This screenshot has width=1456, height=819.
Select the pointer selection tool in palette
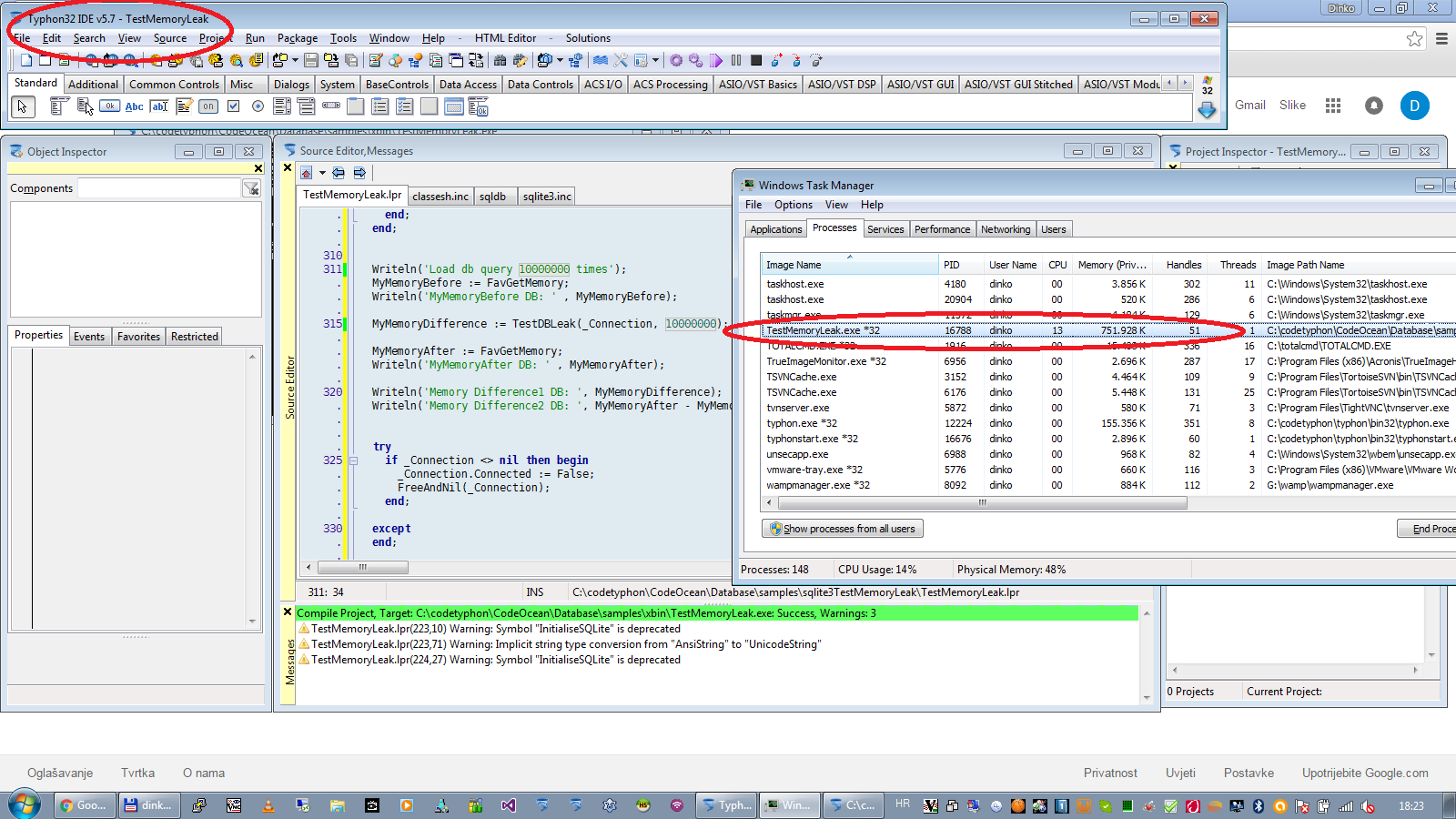(x=23, y=106)
